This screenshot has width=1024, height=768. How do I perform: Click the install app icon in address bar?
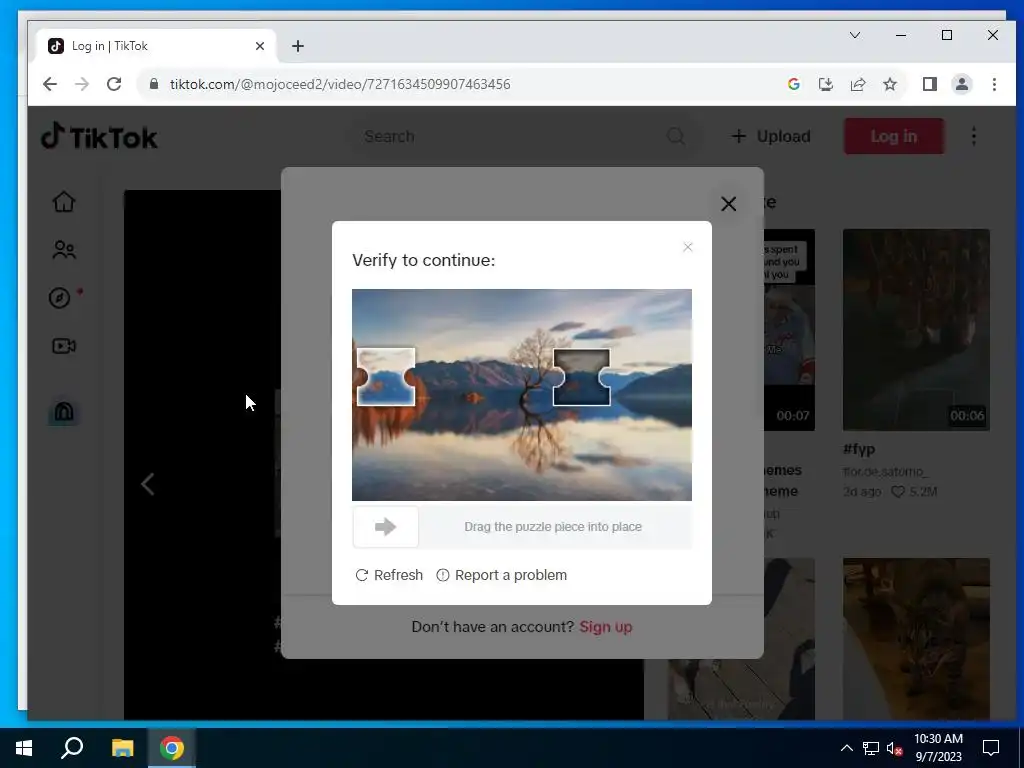[x=825, y=84]
